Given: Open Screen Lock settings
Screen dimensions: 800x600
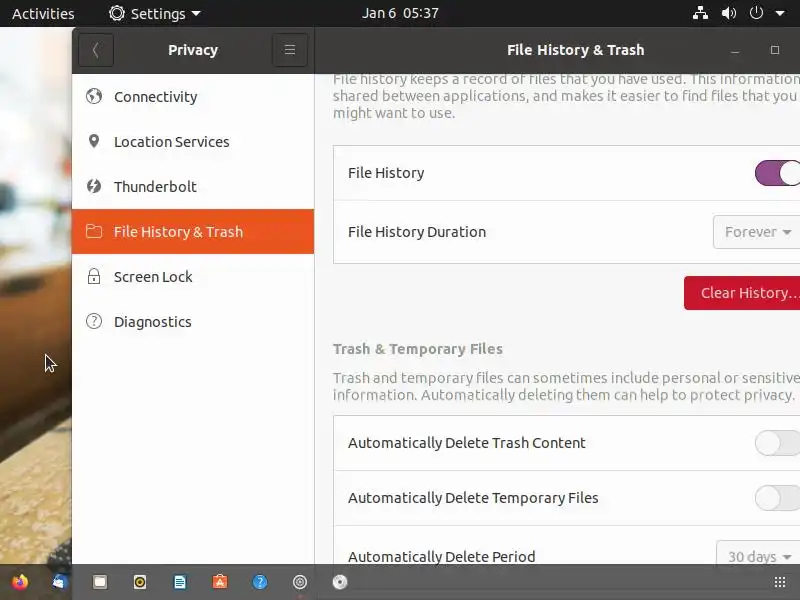Looking at the screenshot, I should point(193,276).
